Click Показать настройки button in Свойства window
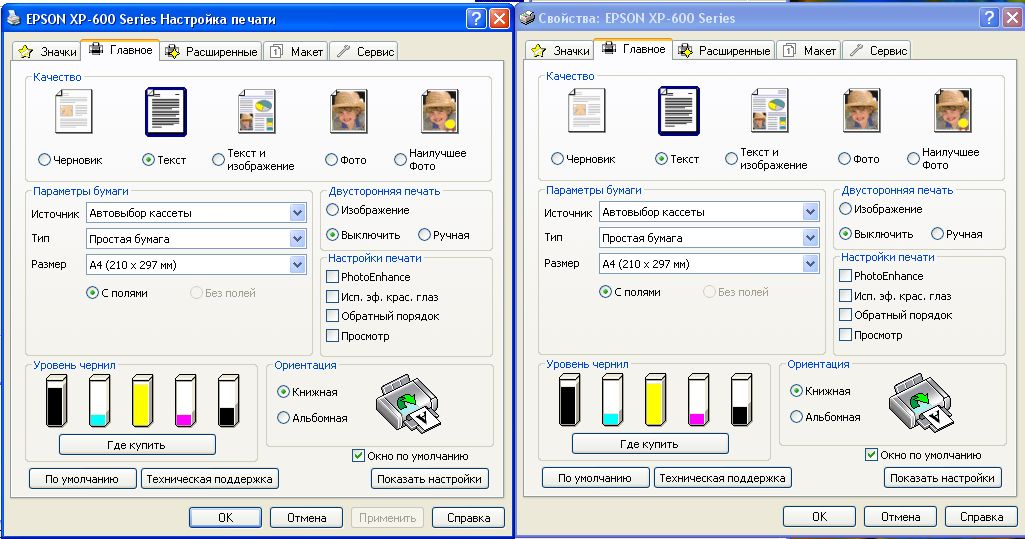The width and height of the screenshot is (1025, 539). pyautogui.click(x=942, y=478)
